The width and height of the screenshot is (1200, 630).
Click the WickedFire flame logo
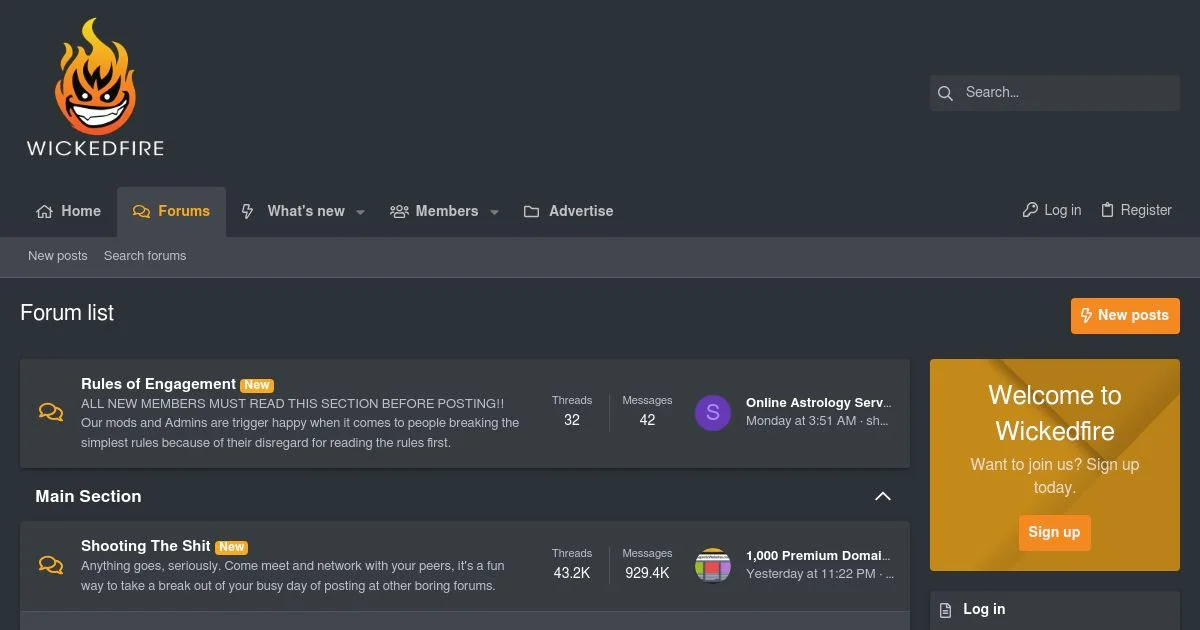click(x=95, y=88)
